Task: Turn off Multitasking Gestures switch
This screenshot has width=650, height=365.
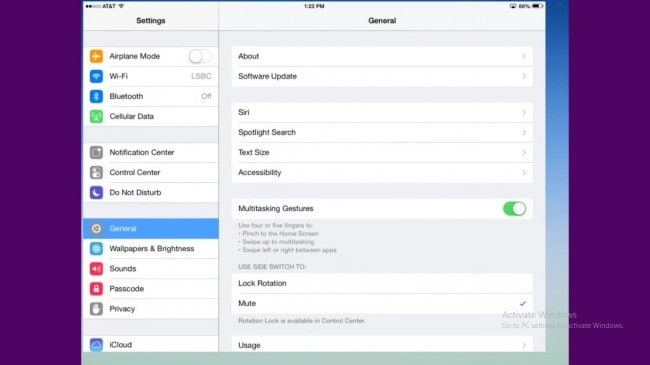Action: pyautogui.click(x=514, y=209)
